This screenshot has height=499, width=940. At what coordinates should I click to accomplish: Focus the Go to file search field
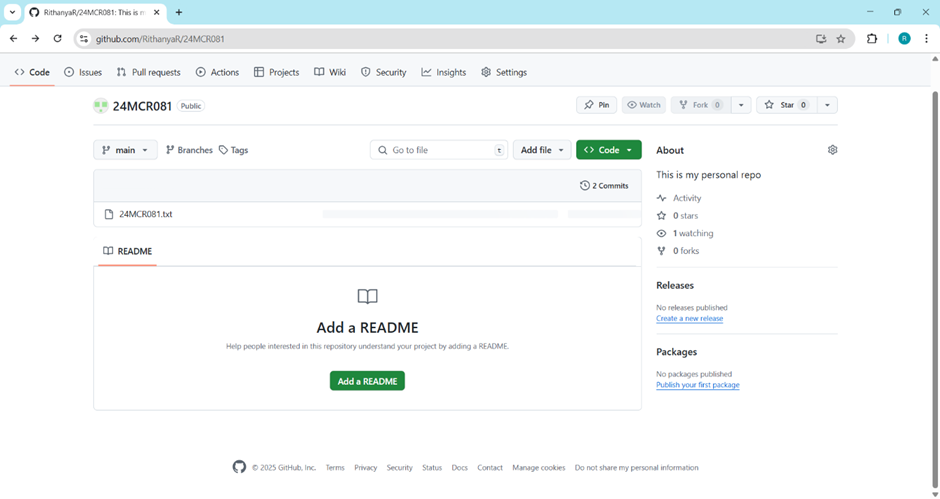(x=439, y=150)
